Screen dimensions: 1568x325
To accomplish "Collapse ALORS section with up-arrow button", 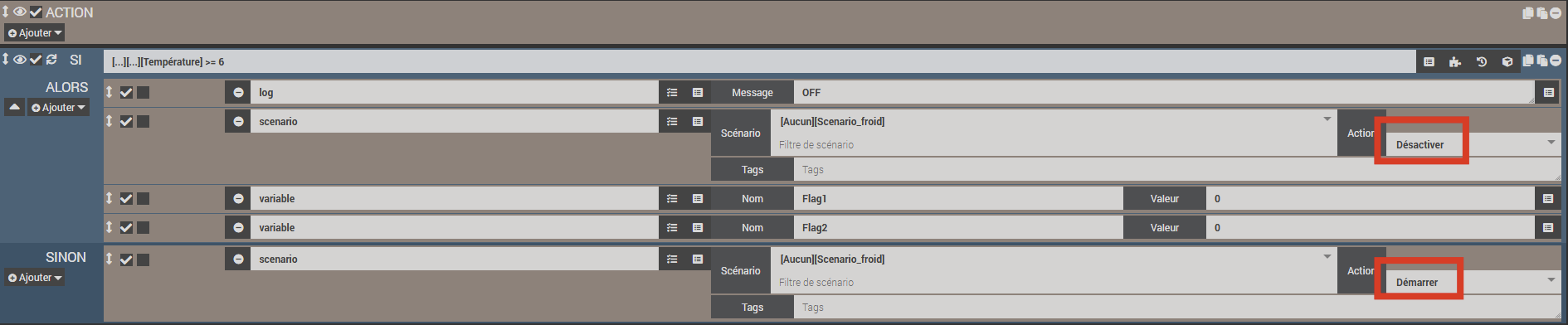I will coord(14,108).
